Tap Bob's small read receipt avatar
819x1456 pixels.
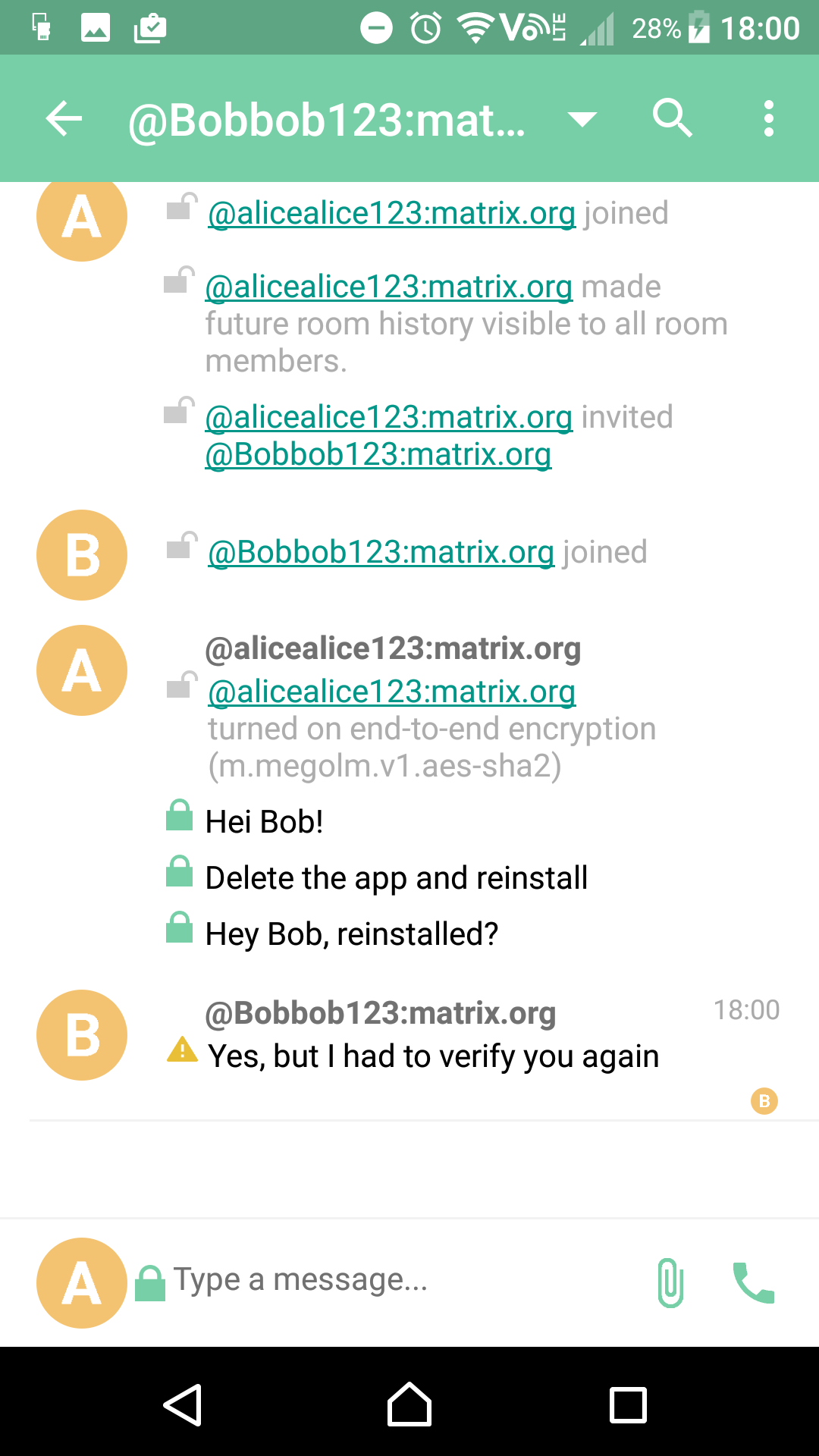point(764,1101)
